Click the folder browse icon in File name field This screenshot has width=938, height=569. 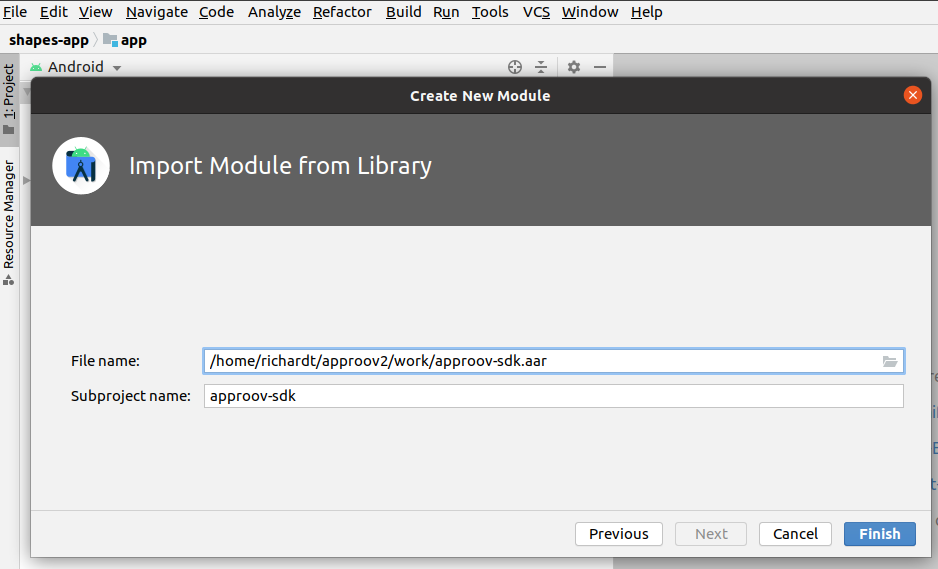tap(890, 361)
